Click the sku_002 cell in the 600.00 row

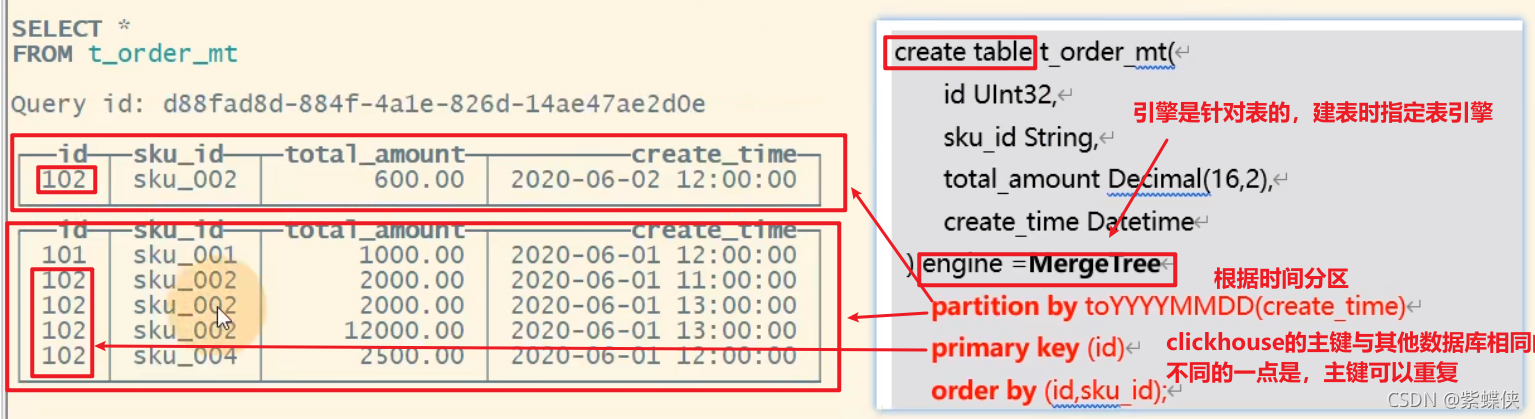point(185,180)
